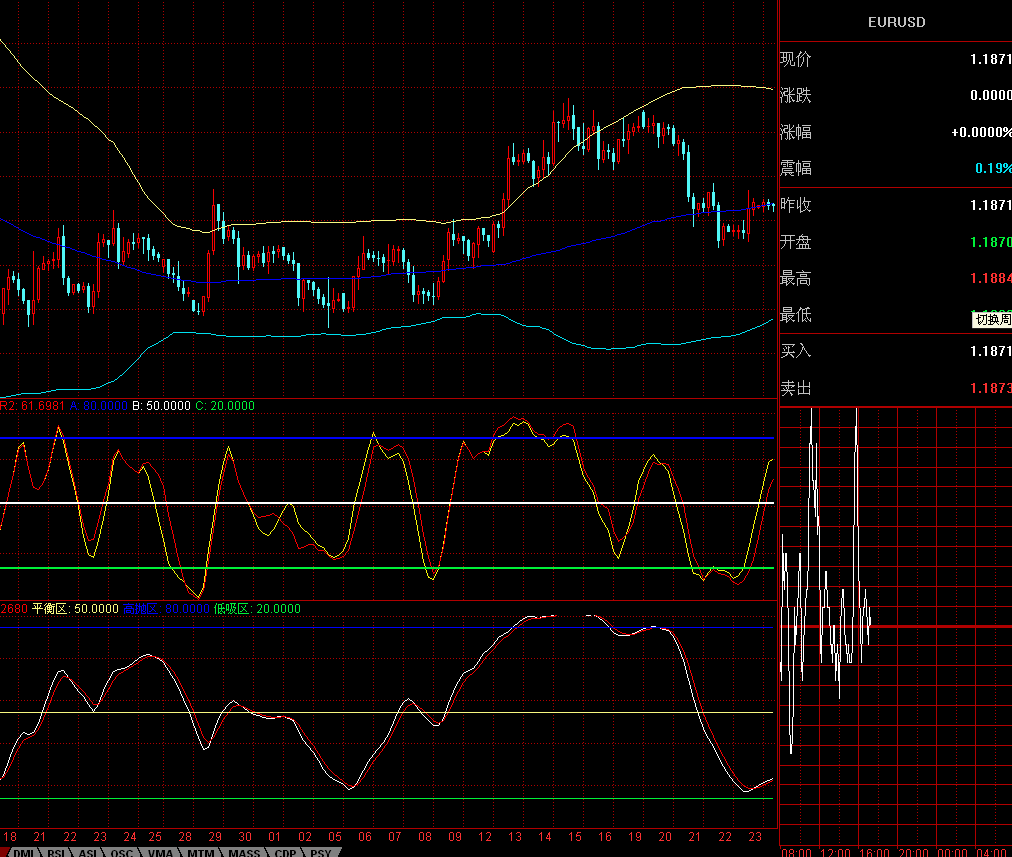
Task: Click the 00:00 time label on intraday chart
Action: tap(952, 852)
